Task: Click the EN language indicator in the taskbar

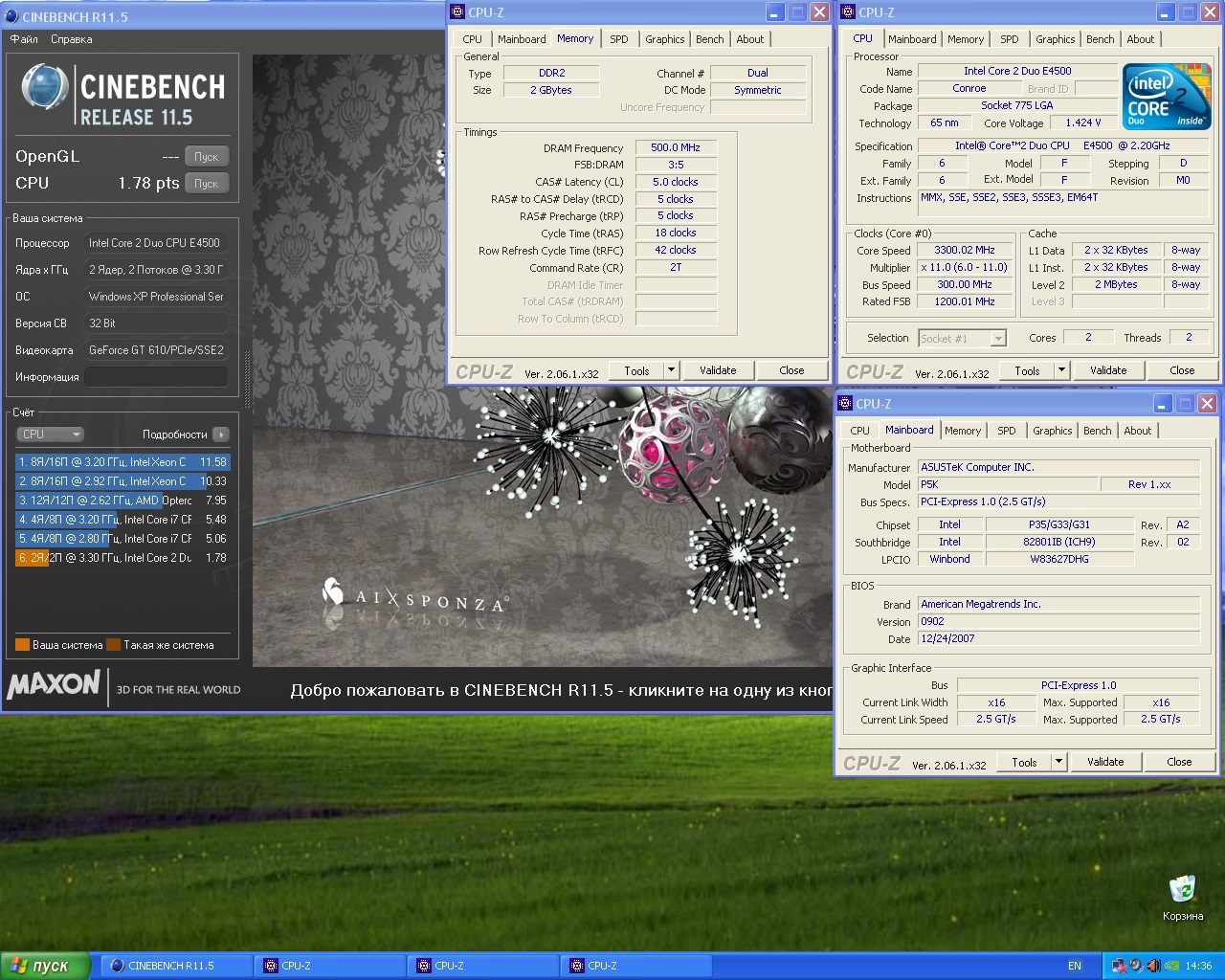Action: 1075,966
